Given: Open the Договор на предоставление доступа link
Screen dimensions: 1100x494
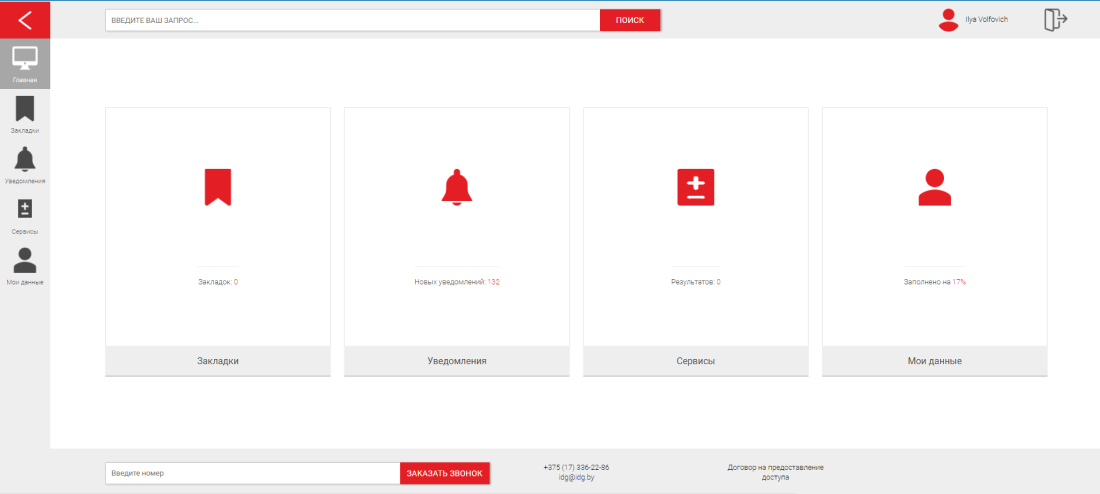Looking at the screenshot, I should pyautogui.click(x=775, y=473).
